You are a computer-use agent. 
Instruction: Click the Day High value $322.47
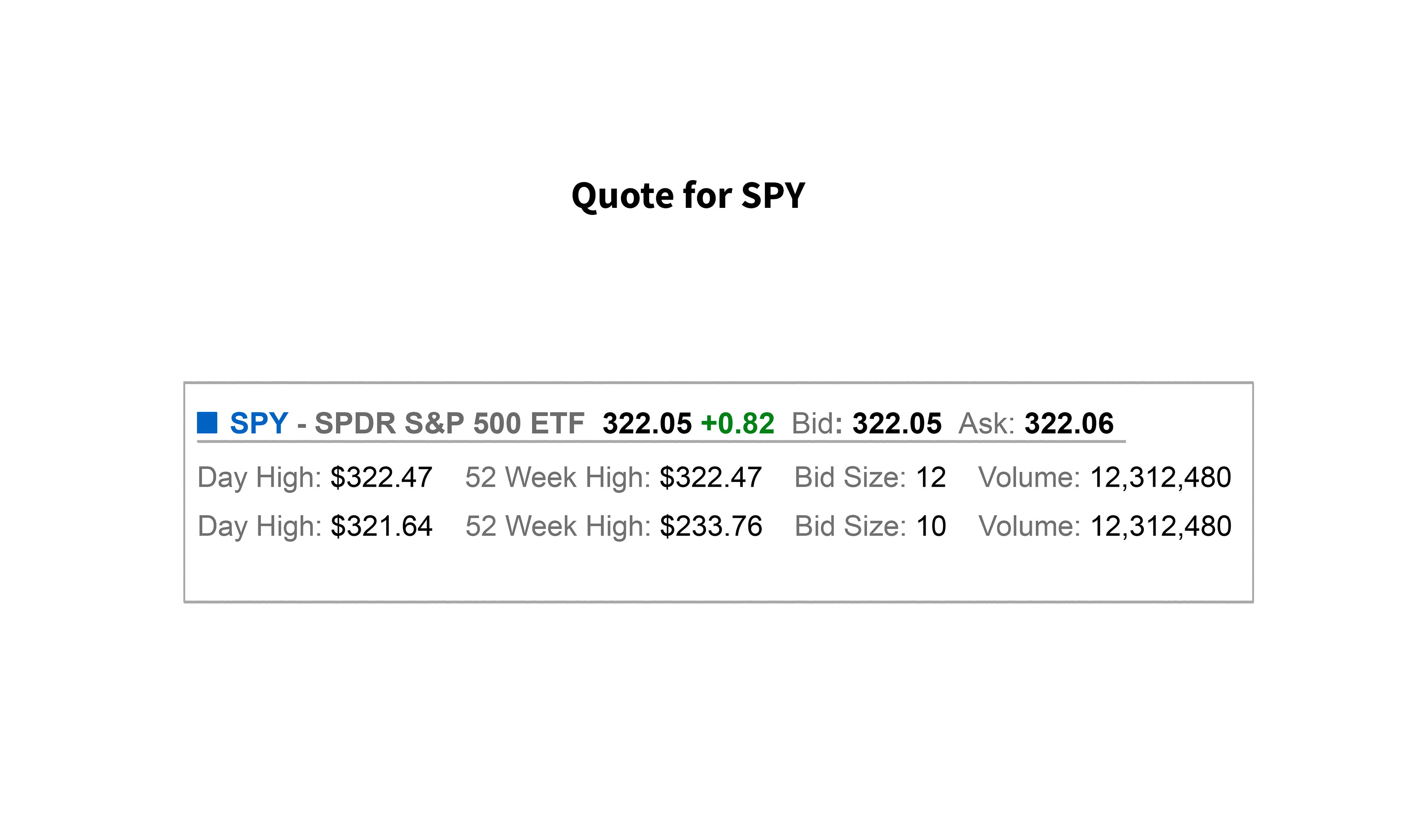pyautogui.click(x=382, y=477)
